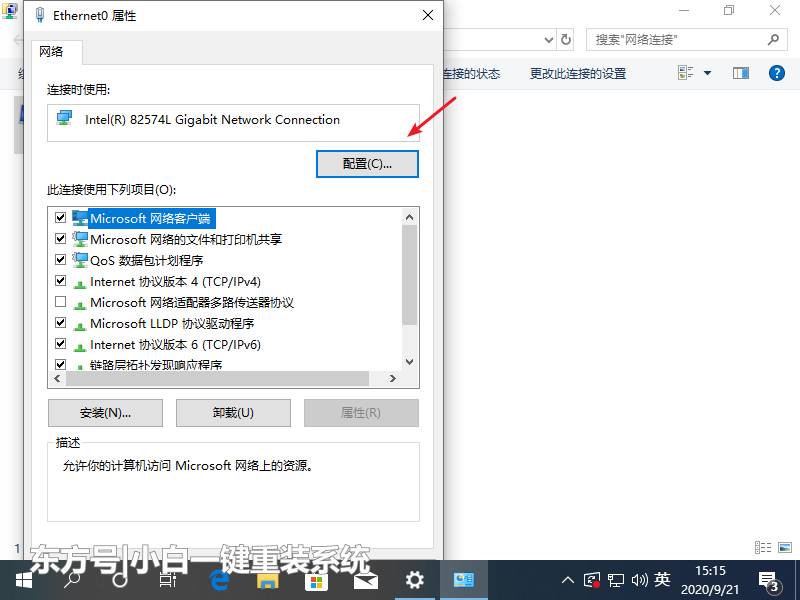
Task: Click the items list scroll-up arrow
Action: (x=409, y=217)
